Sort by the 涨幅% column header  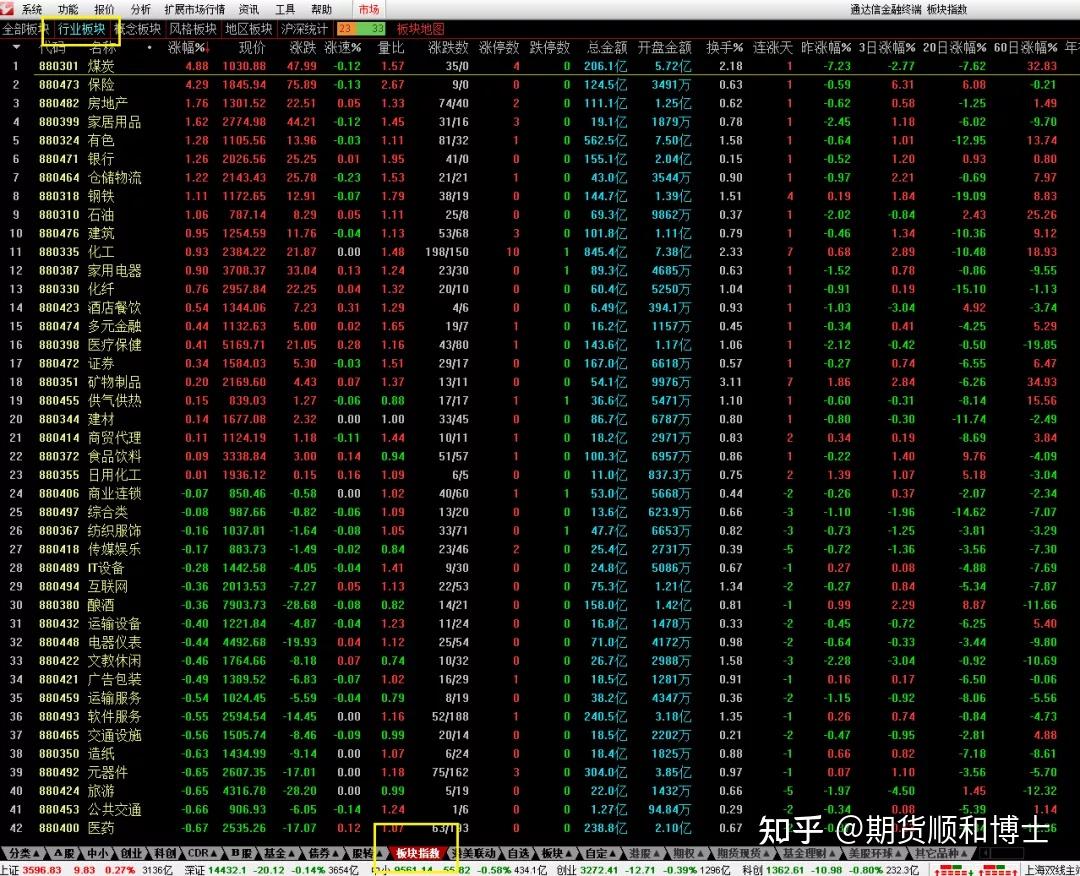click(x=189, y=48)
